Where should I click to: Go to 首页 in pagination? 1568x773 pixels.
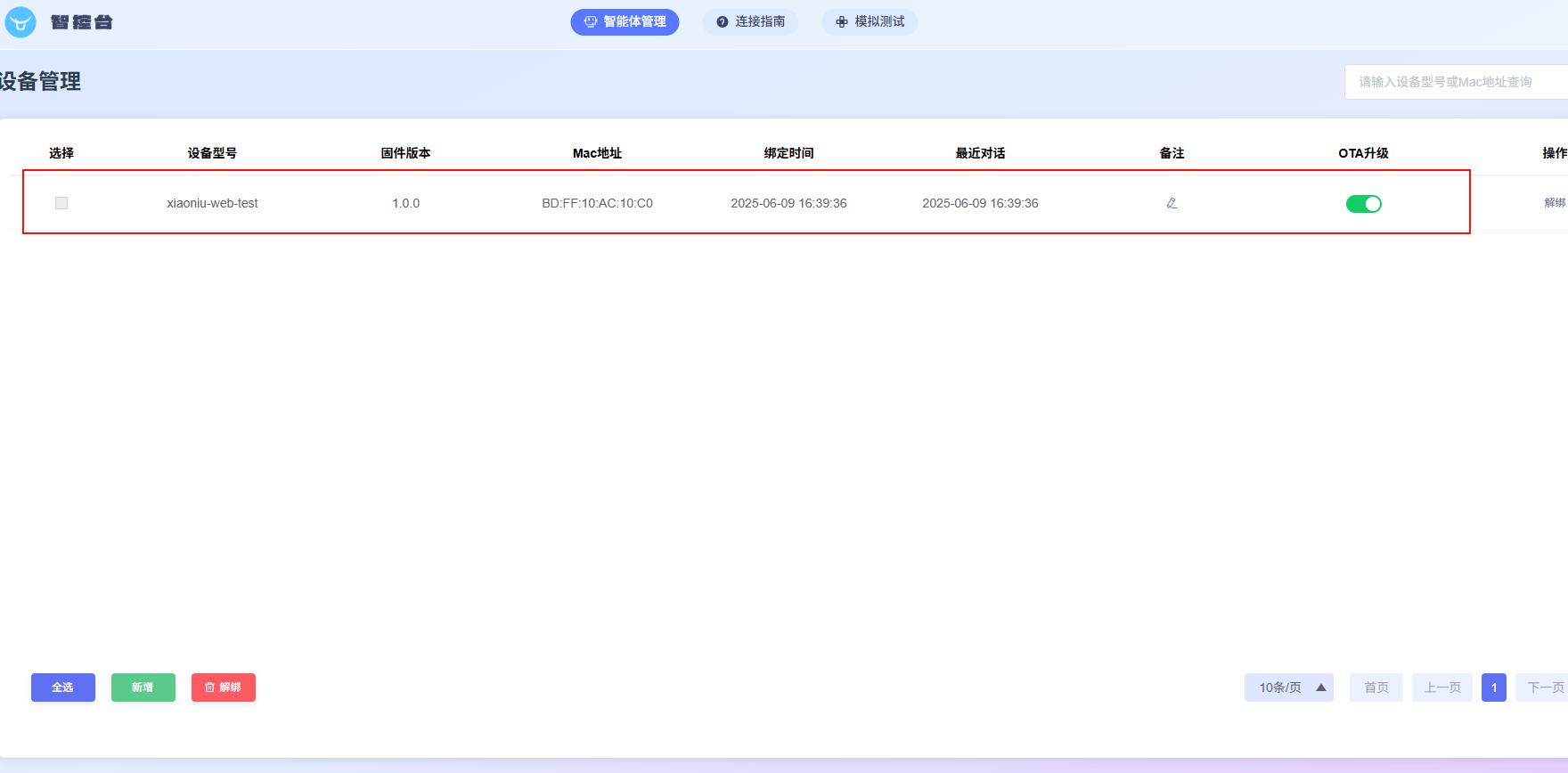pyautogui.click(x=1376, y=688)
